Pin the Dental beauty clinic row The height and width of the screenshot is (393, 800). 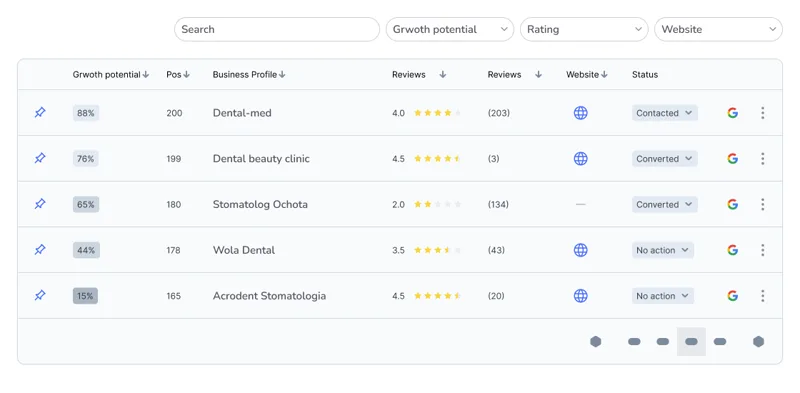point(40,159)
